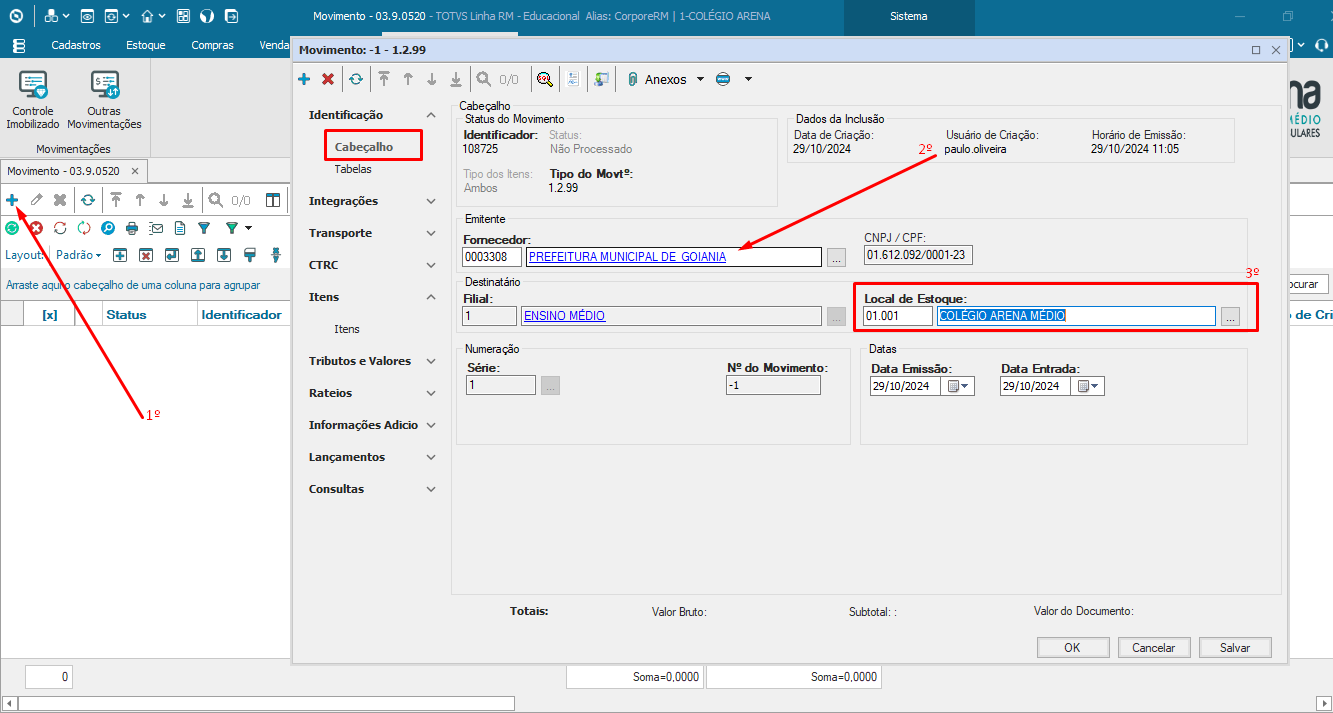Viewport: 1333px width, 713px height.
Task: Open the Padrão layout dropdown
Action: click(x=79, y=255)
